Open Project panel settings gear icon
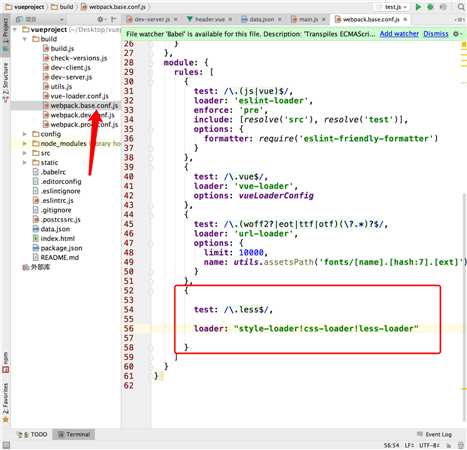 100,19
